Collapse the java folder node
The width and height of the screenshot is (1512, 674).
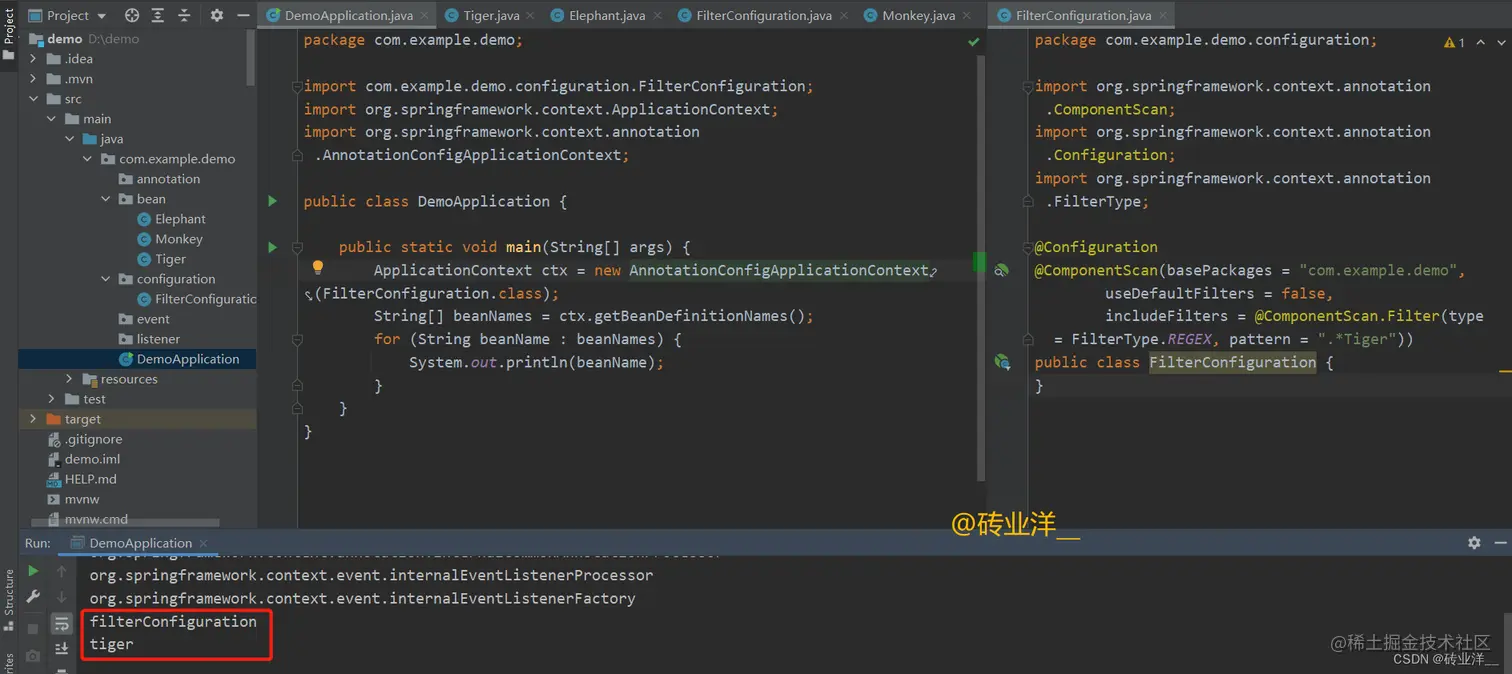point(69,139)
